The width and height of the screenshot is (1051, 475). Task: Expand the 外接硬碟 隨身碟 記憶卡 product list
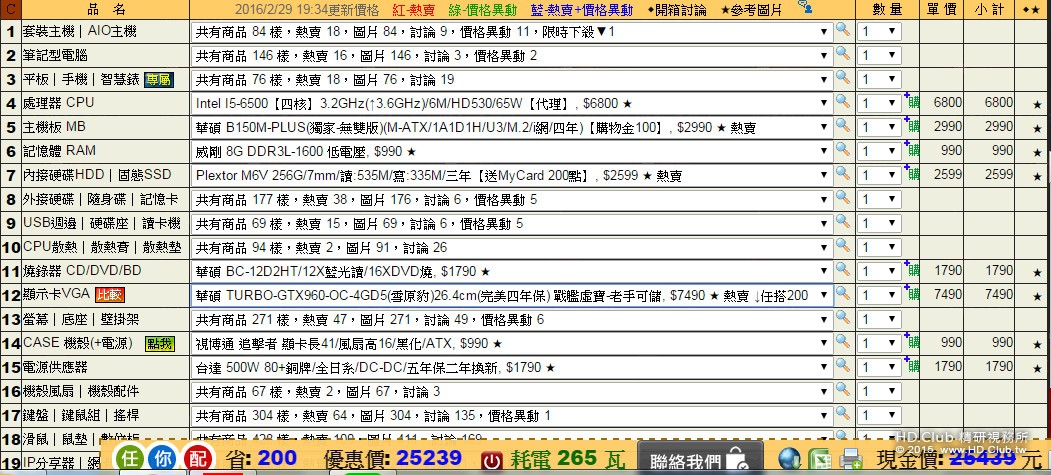512,200
